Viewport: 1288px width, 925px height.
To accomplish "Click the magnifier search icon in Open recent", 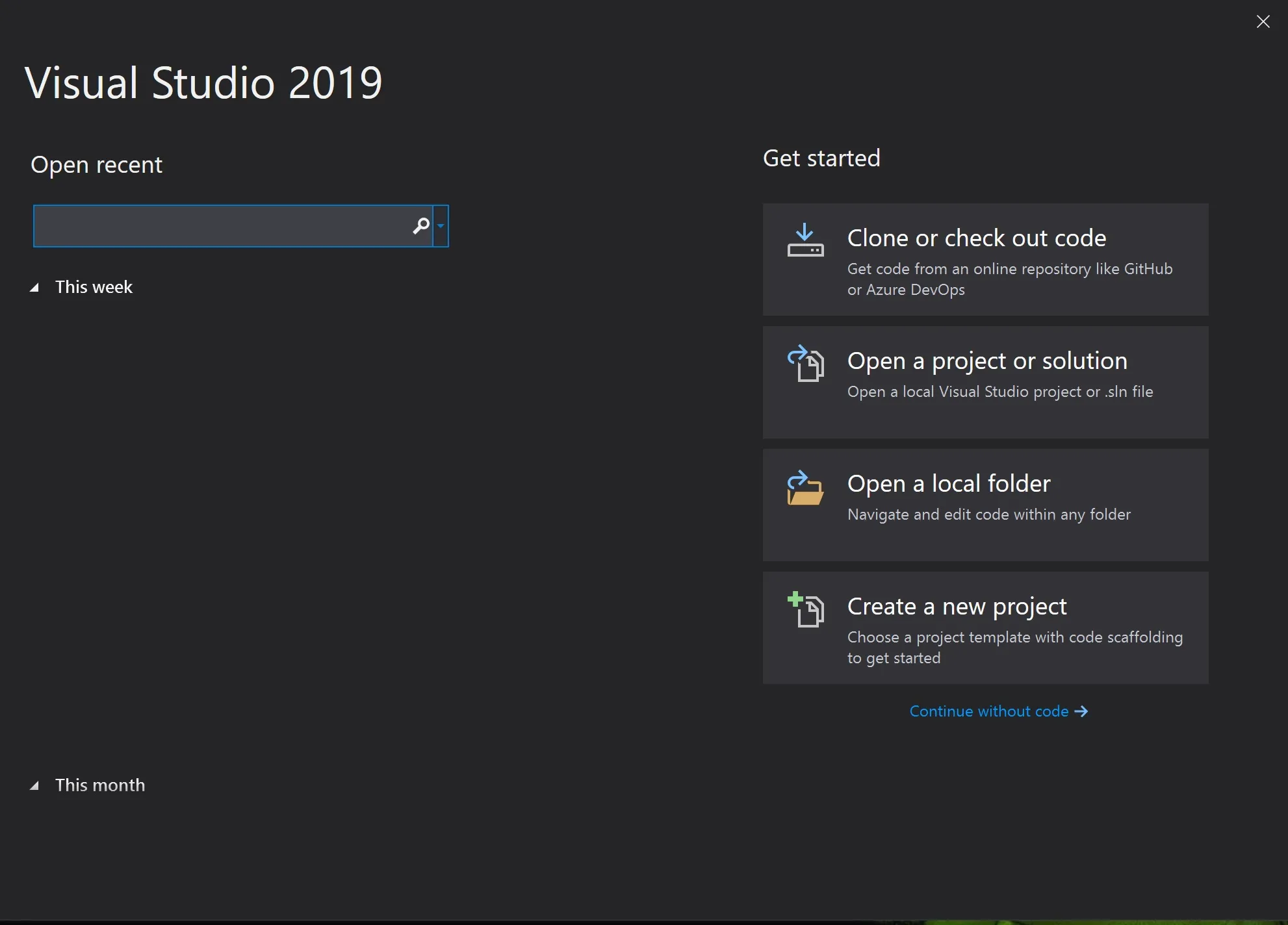I will 421,226.
